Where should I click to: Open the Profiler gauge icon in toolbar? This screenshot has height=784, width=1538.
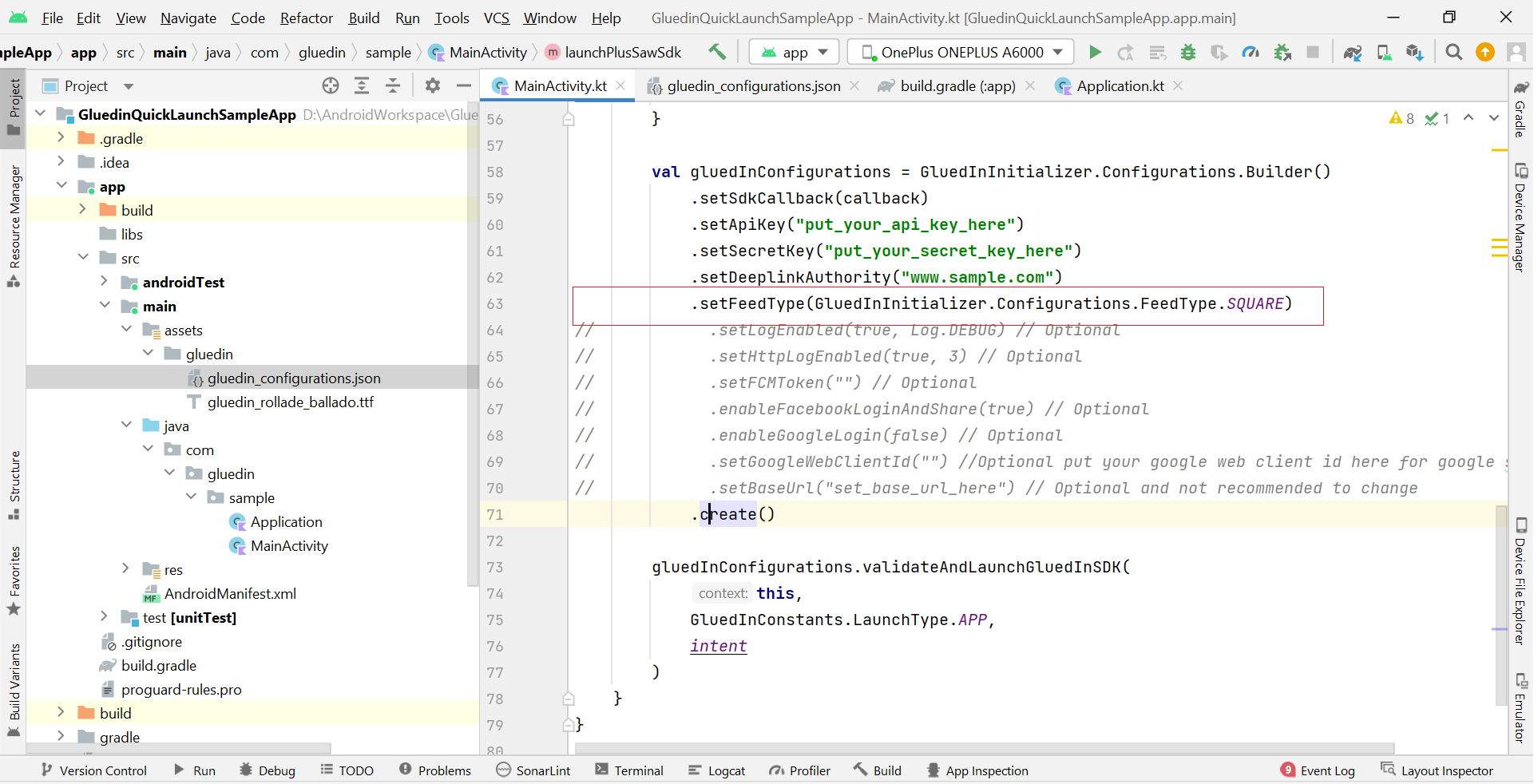pos(1251,53)
